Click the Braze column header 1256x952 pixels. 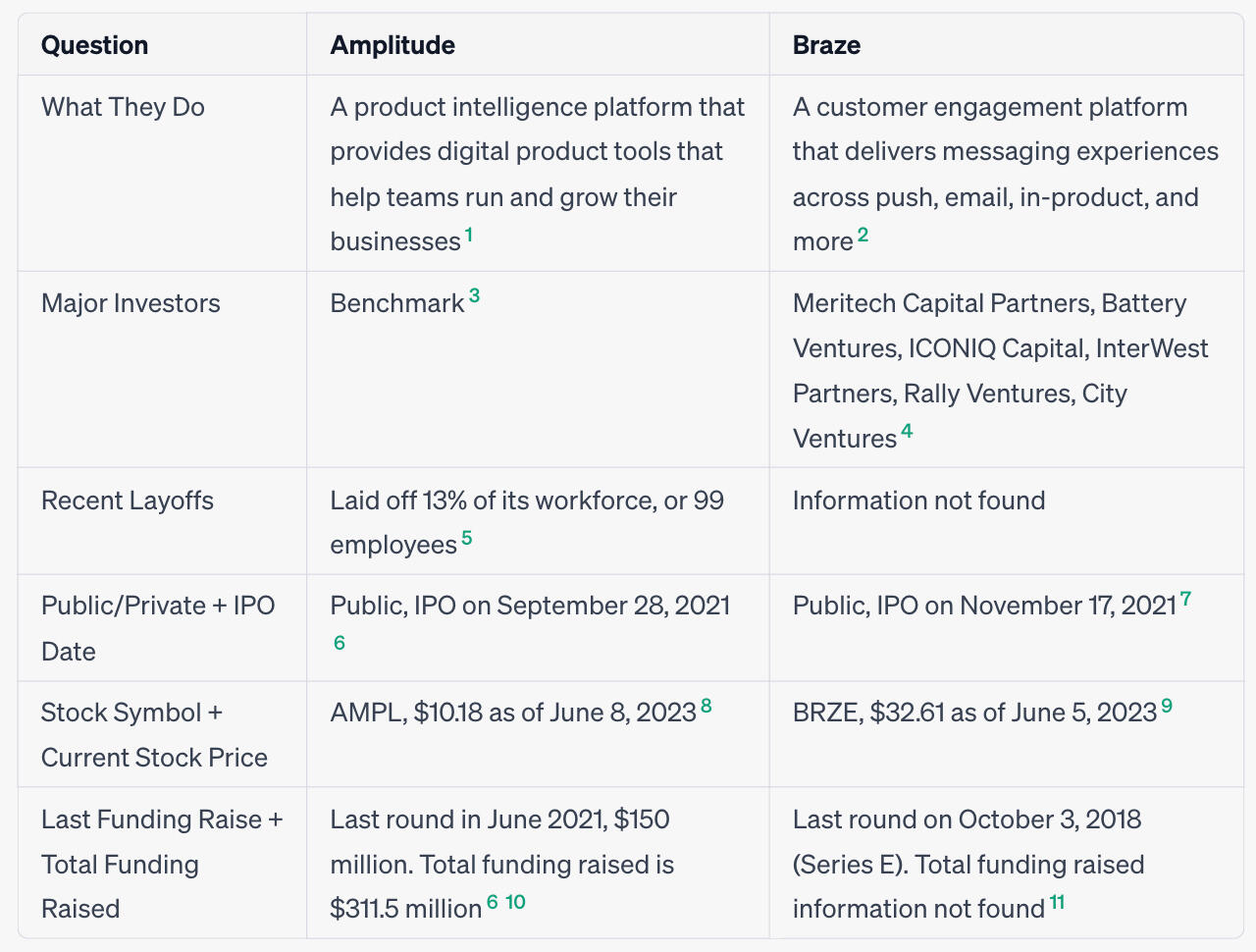826,45
